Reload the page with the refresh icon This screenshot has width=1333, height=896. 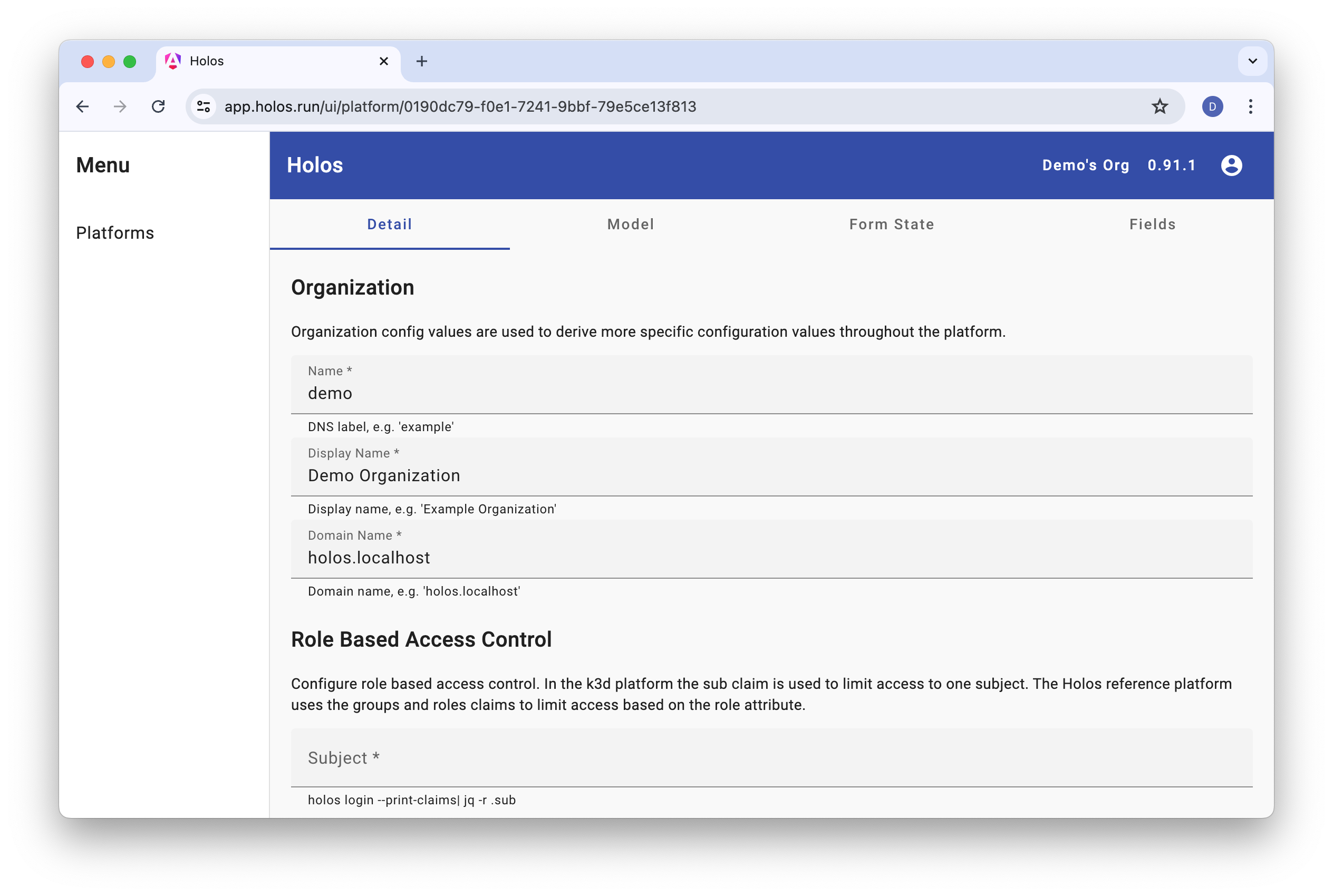(158, 107)
